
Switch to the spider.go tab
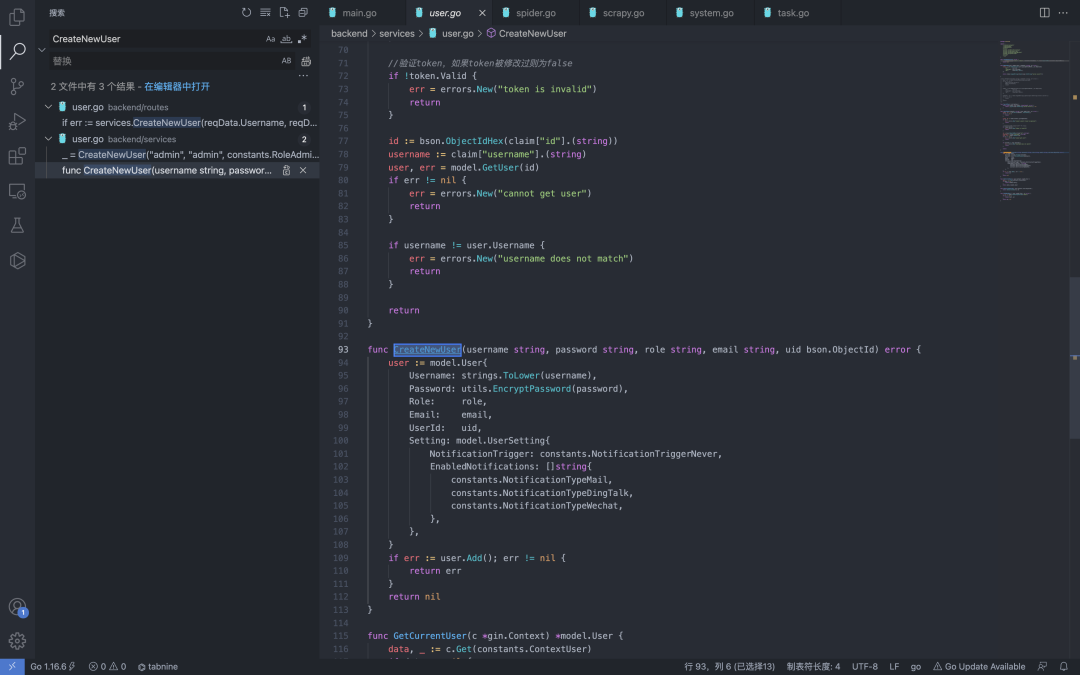click(x=535, y=13)
